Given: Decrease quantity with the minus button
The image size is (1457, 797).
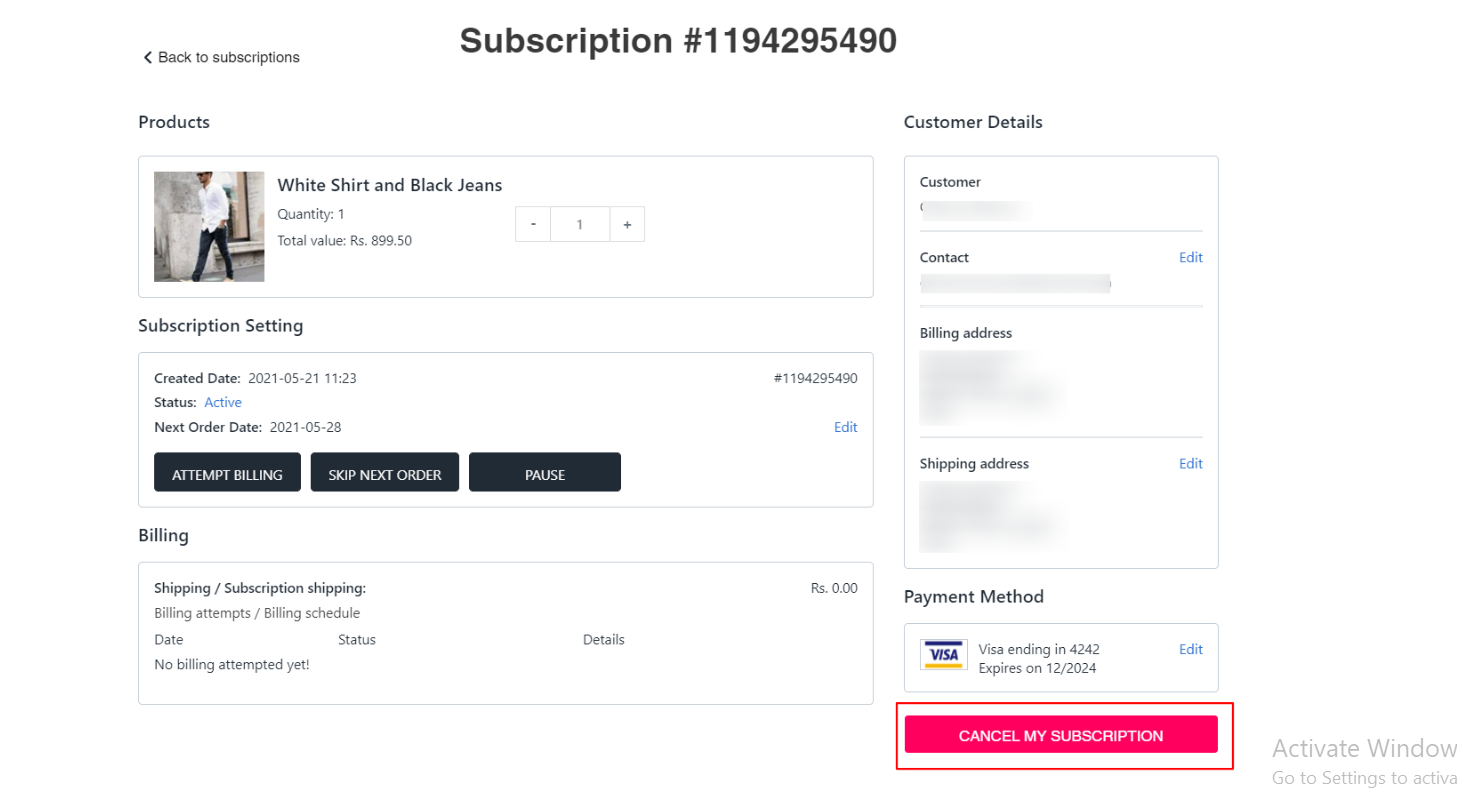Looking at the screenshot, I should click(x=533, y=225).
